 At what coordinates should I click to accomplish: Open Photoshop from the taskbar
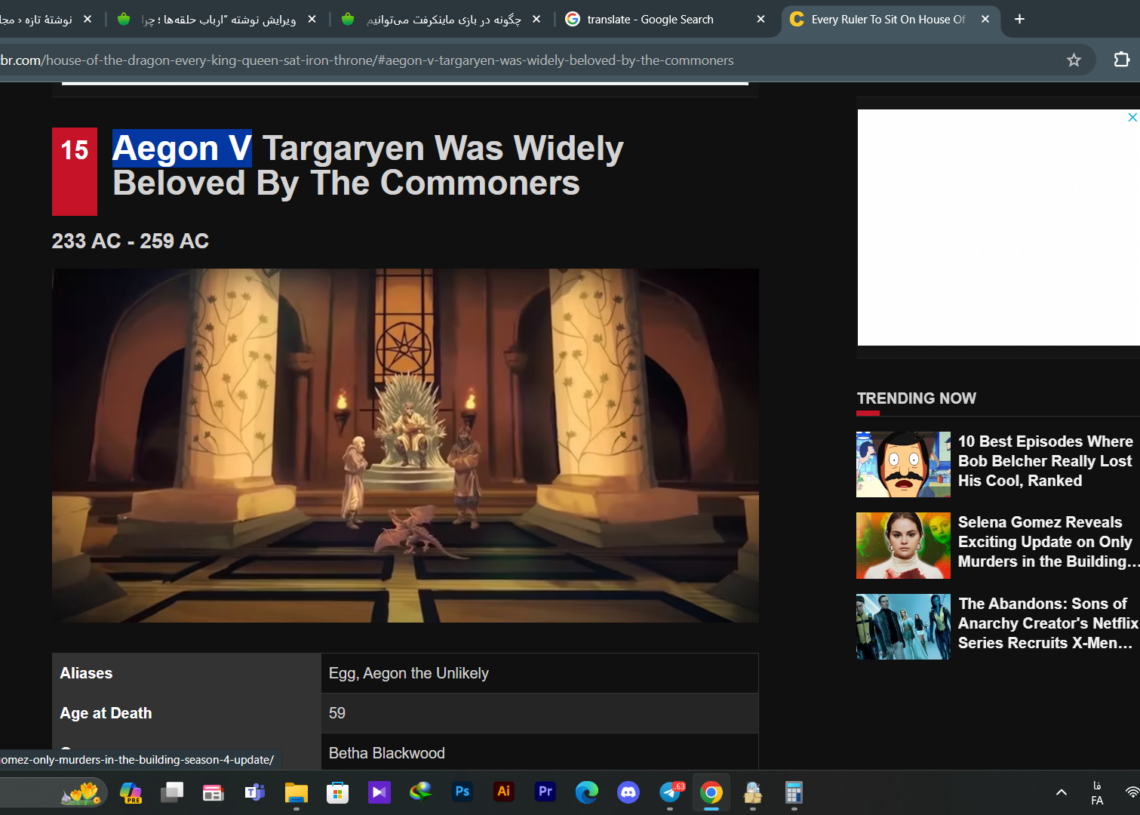pos(462,792)
